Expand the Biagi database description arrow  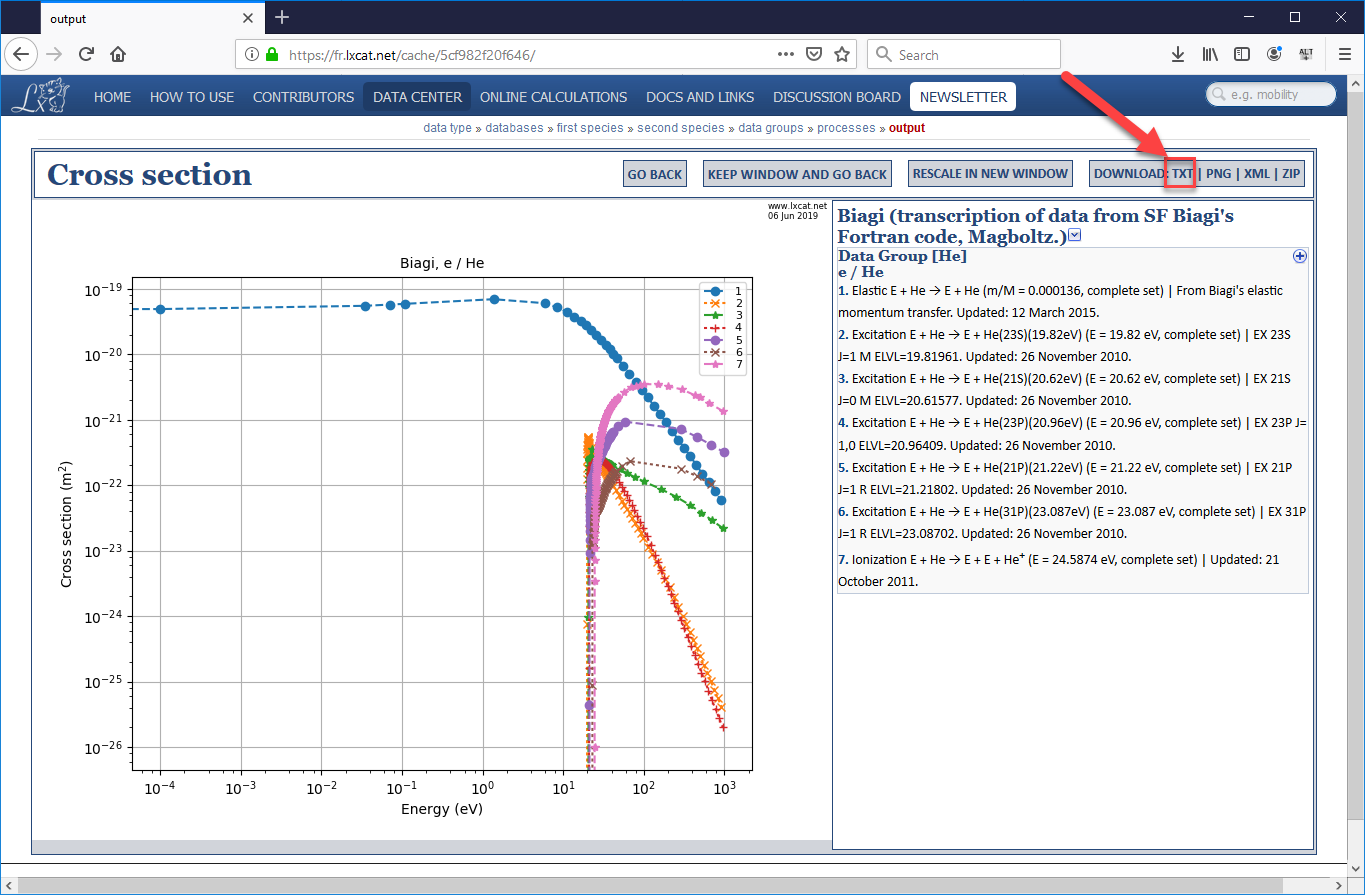pos(1075,235)
